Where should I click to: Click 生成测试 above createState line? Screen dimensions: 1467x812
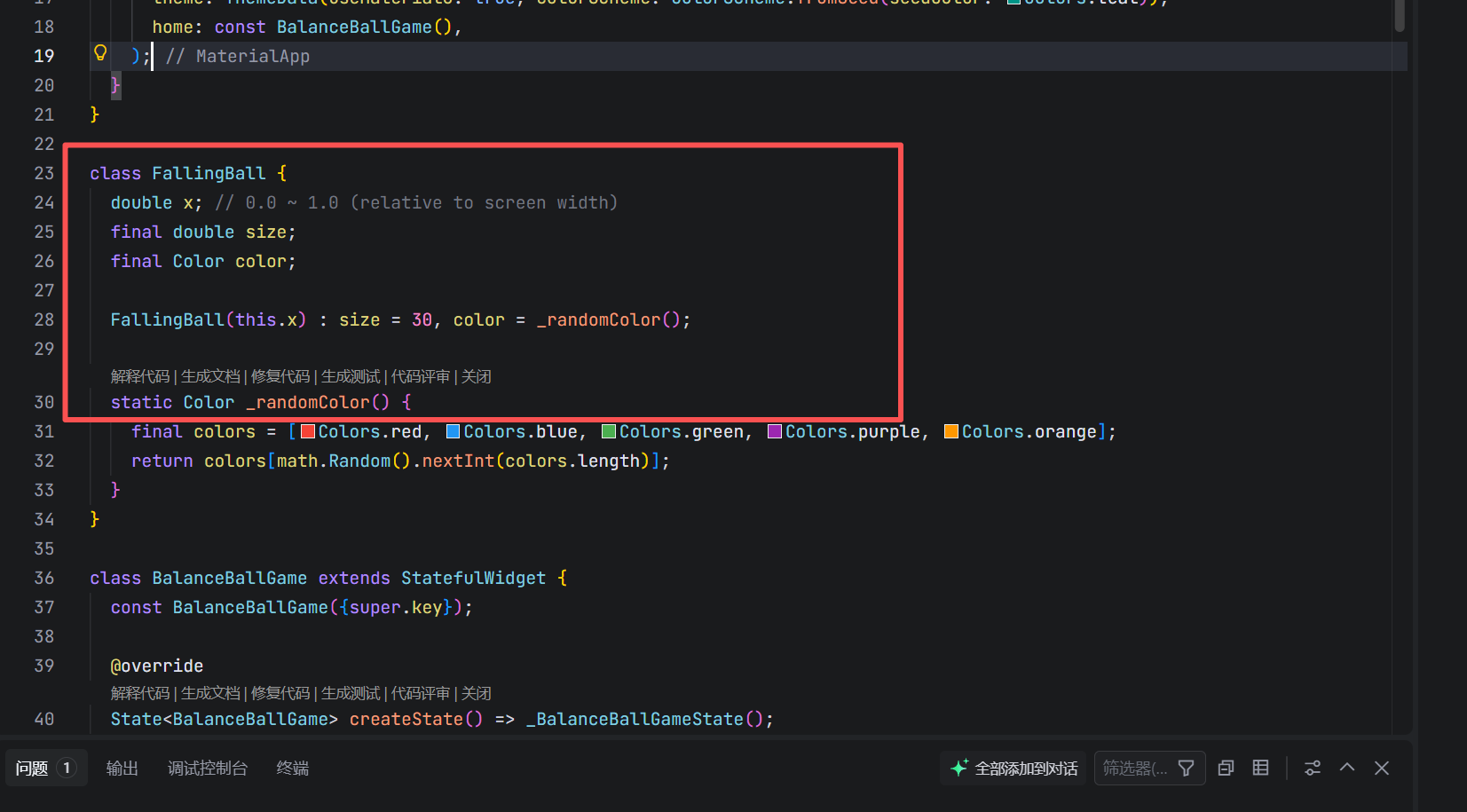(x=351, y=693)
